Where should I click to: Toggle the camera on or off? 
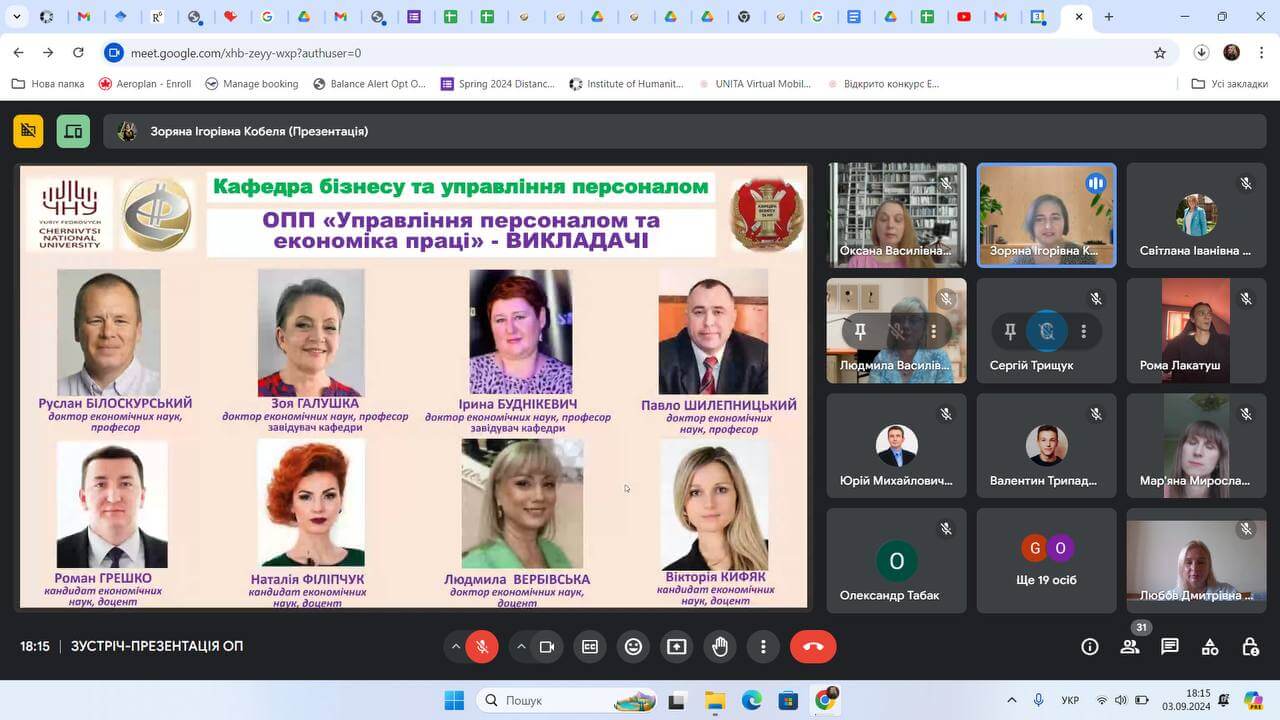point(547,647)
